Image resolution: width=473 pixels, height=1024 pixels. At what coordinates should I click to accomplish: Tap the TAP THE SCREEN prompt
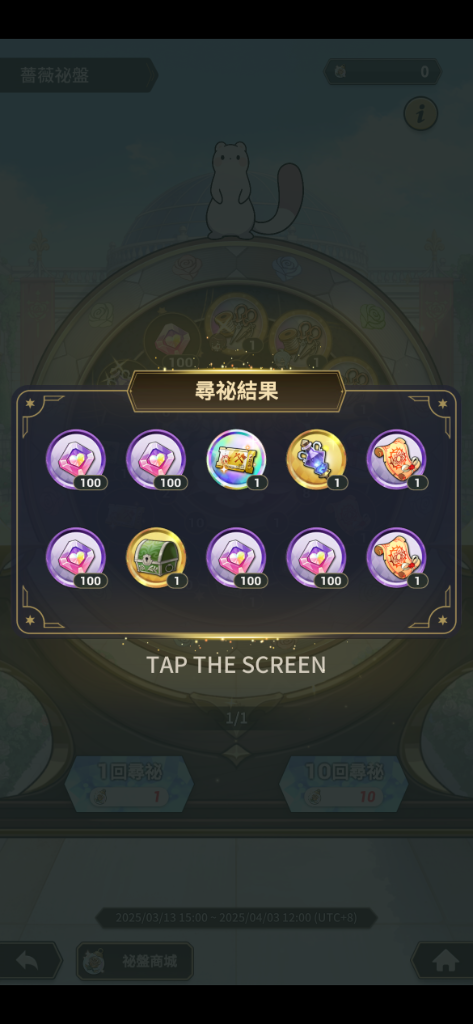tap(236, 665)
